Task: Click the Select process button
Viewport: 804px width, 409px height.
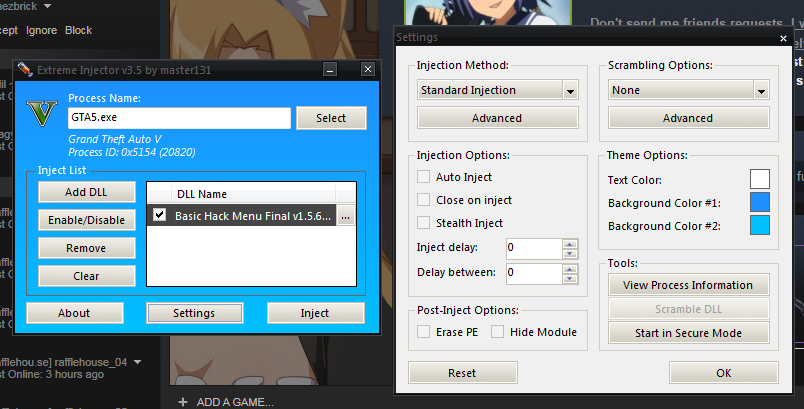Action: click(x=331, y=118)
